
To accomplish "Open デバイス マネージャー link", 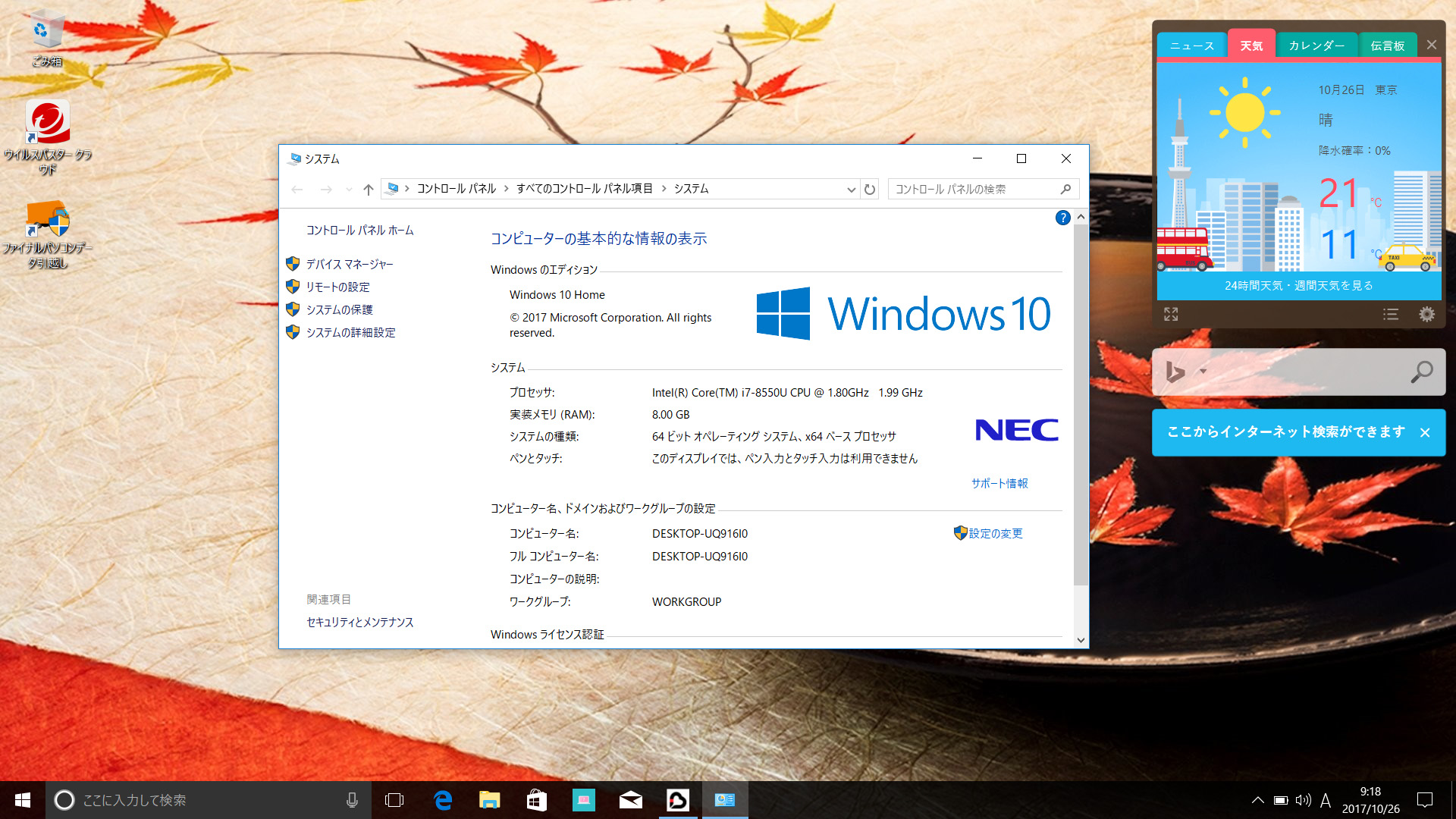I will pos(350,264).
